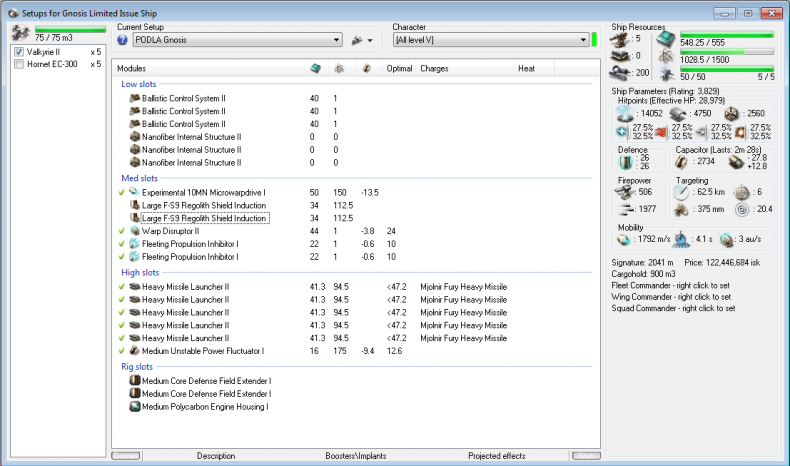Screen dimensions: 790x466
Task: Open the ship browser icon next to setup
Action: click(x=357, y=40)
